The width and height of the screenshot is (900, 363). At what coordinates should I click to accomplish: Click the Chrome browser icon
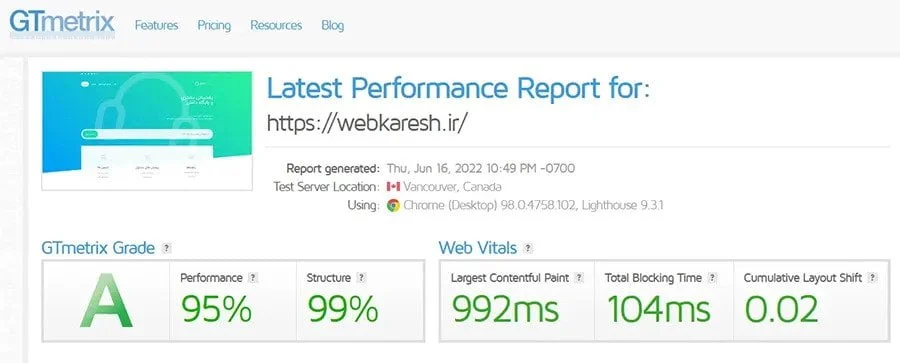click(x=393, y=205)
